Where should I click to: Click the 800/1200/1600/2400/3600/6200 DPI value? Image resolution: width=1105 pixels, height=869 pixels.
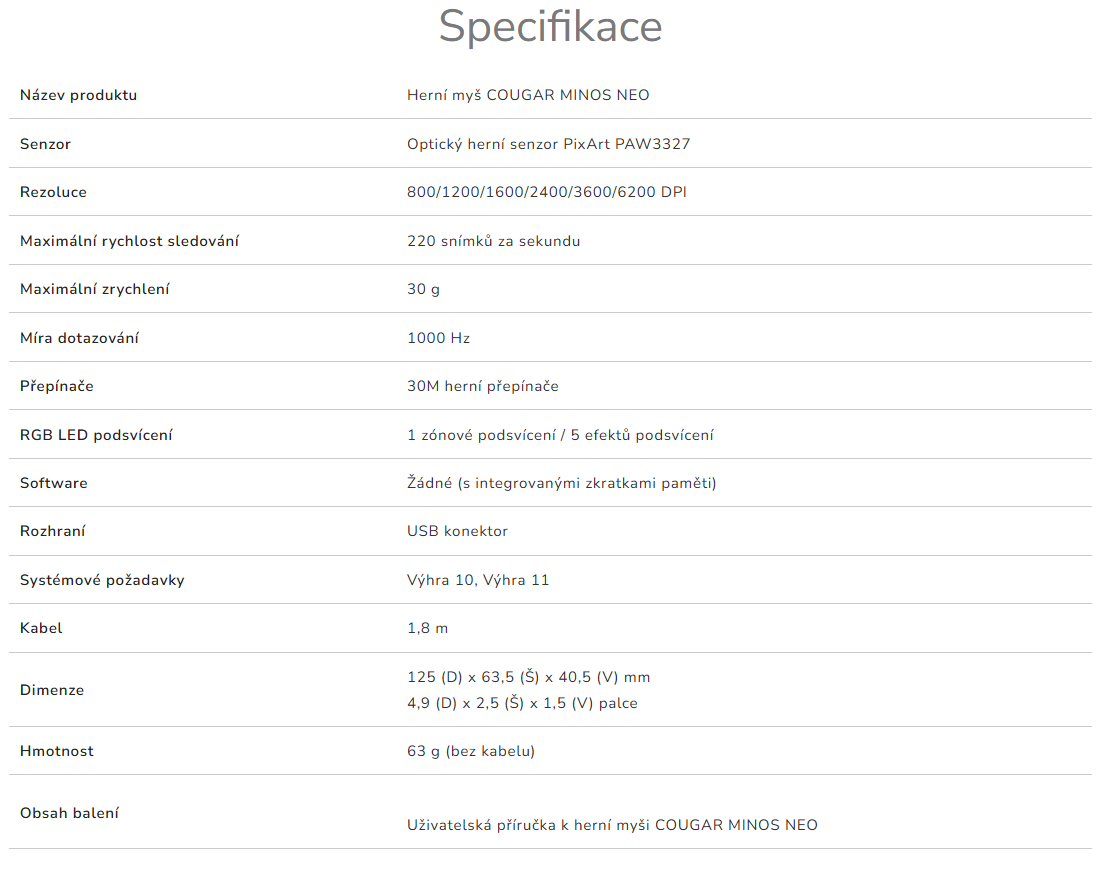[547, 192]
